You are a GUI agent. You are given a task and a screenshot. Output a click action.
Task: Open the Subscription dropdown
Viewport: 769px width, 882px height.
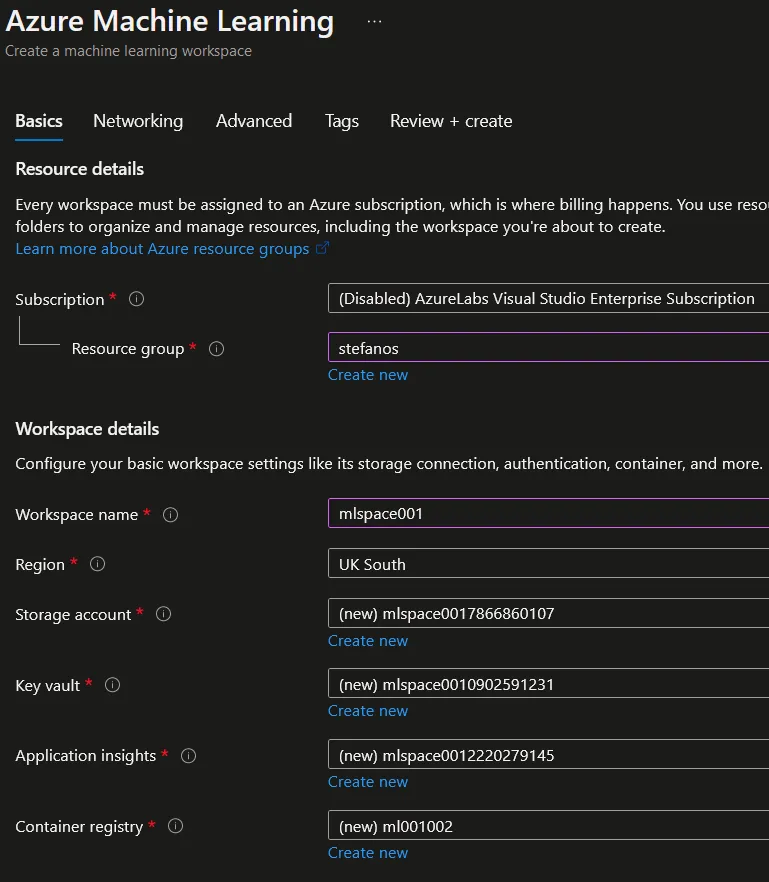[548, 298]
